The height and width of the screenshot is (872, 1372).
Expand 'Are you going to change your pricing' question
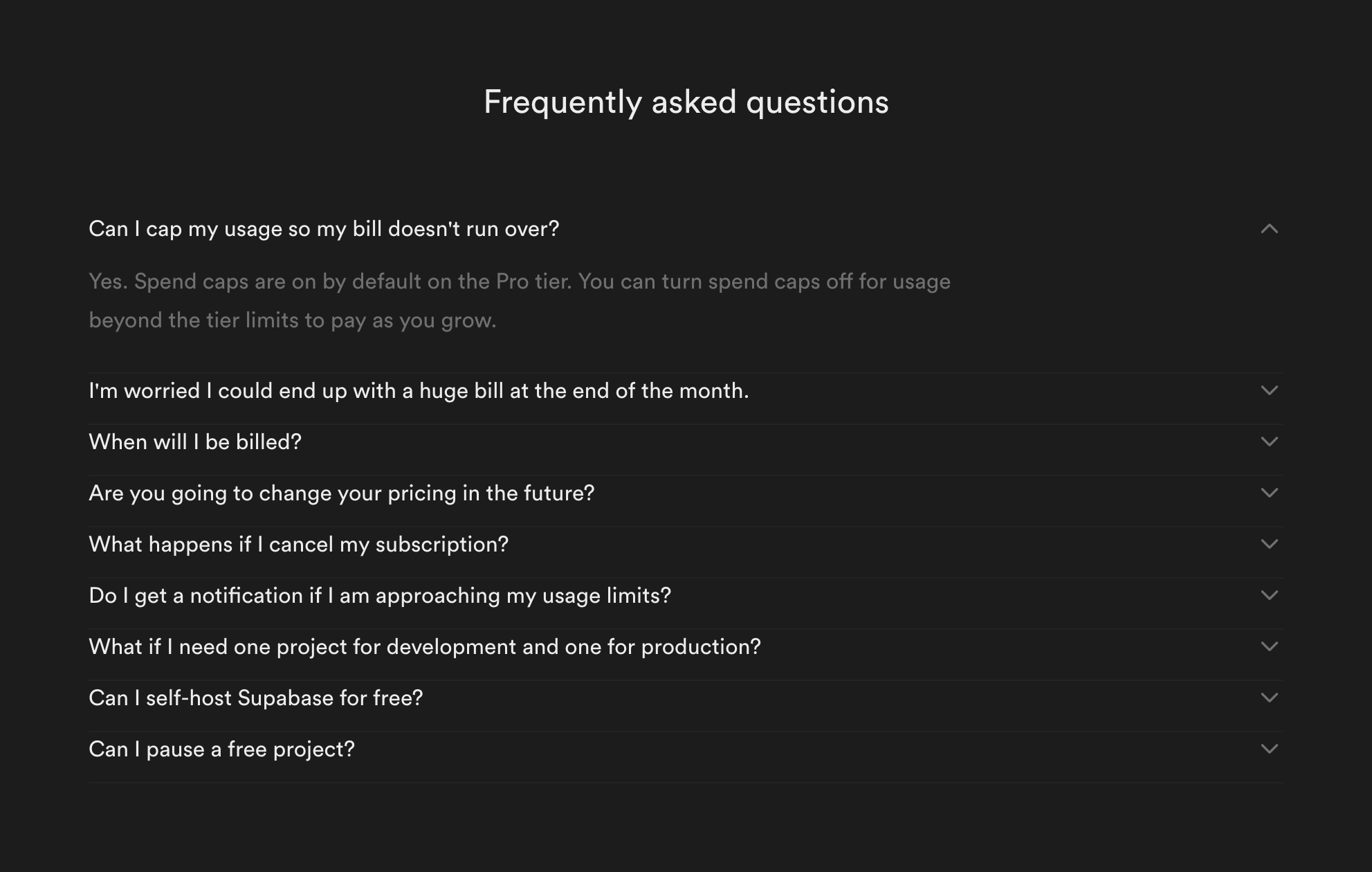tap(342, 493)
